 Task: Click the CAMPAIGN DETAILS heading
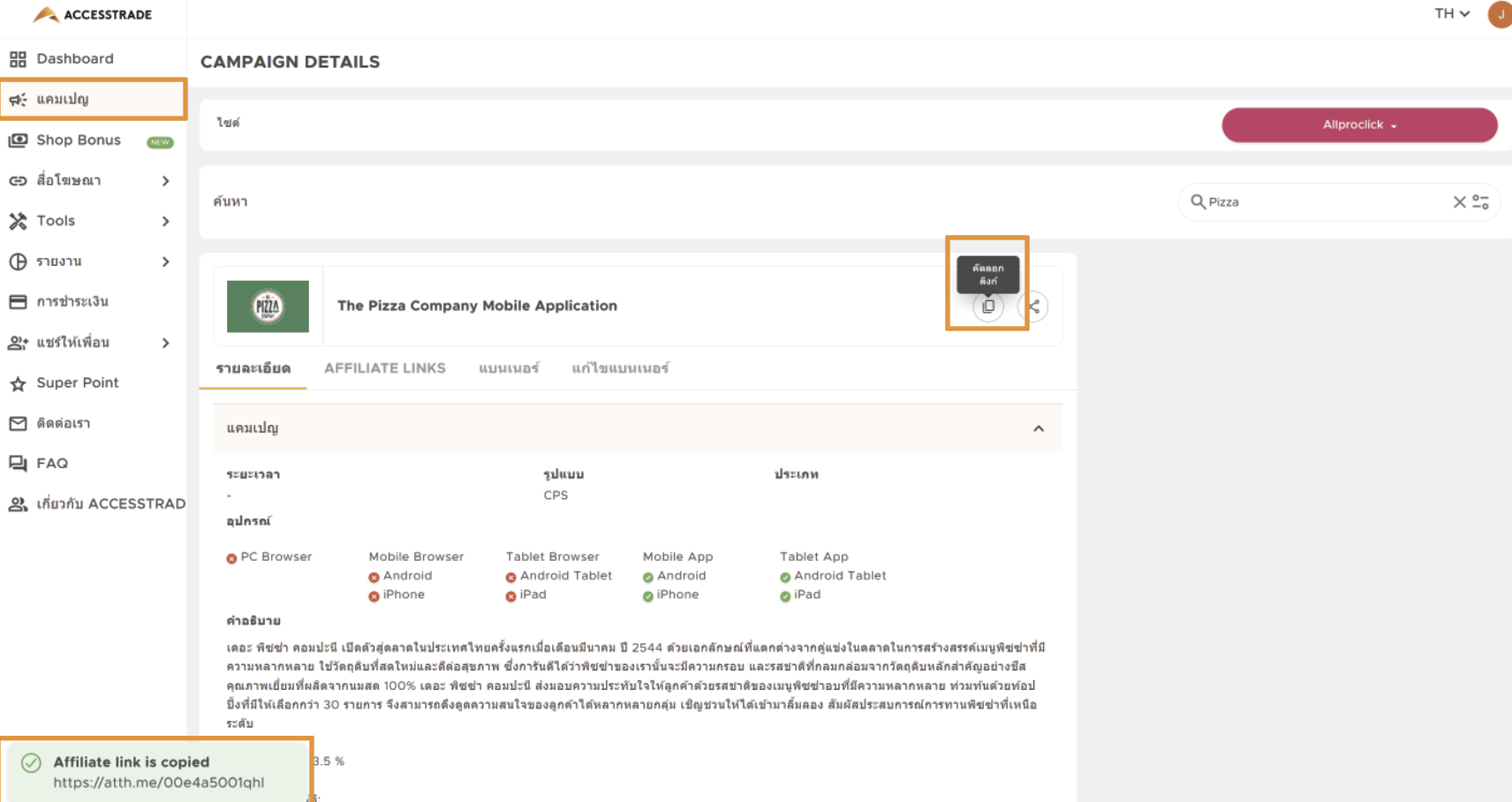[x=290, y=62]
